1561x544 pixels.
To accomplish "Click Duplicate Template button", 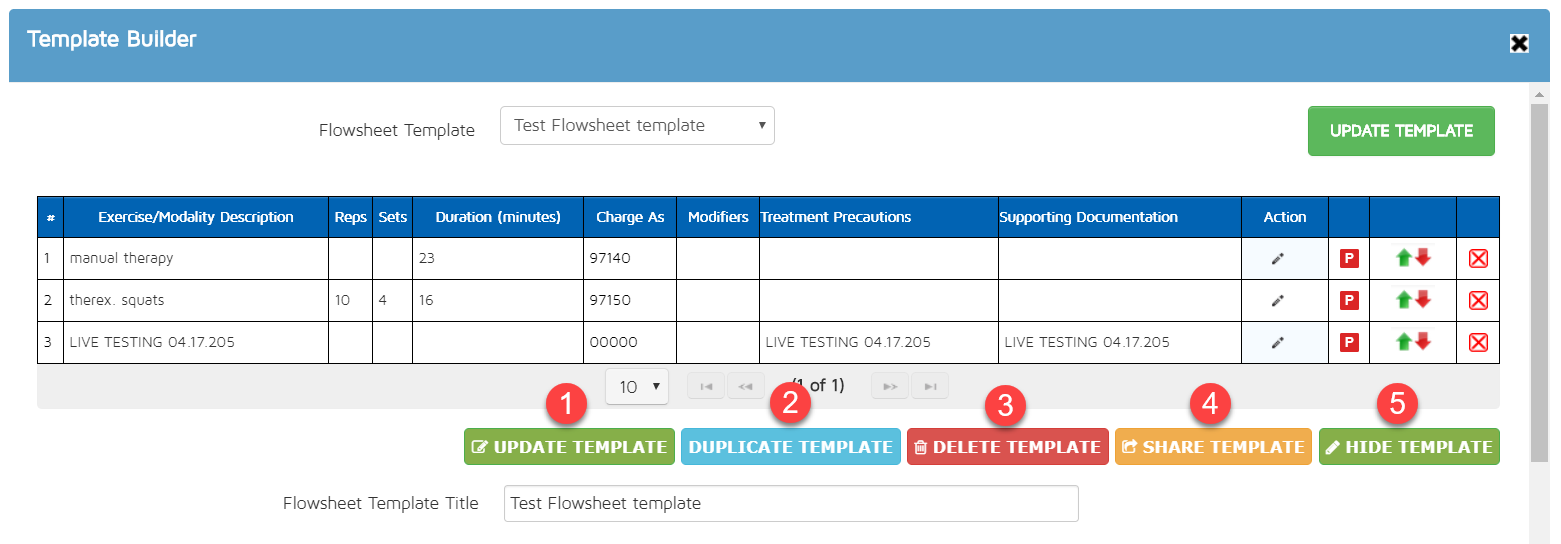I will click(790, 447).
